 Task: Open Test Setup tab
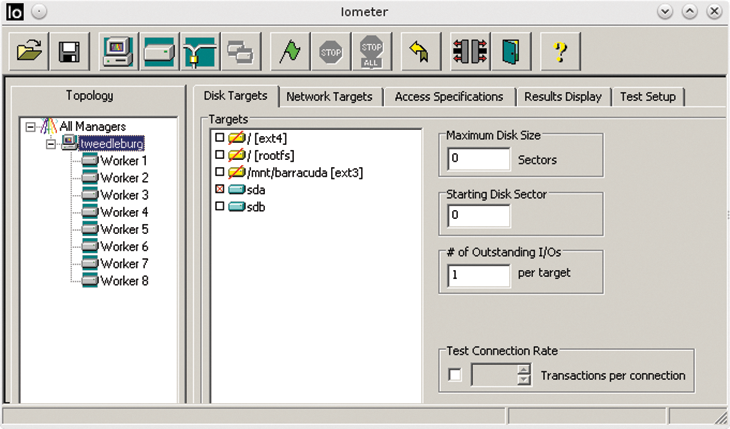648,97
